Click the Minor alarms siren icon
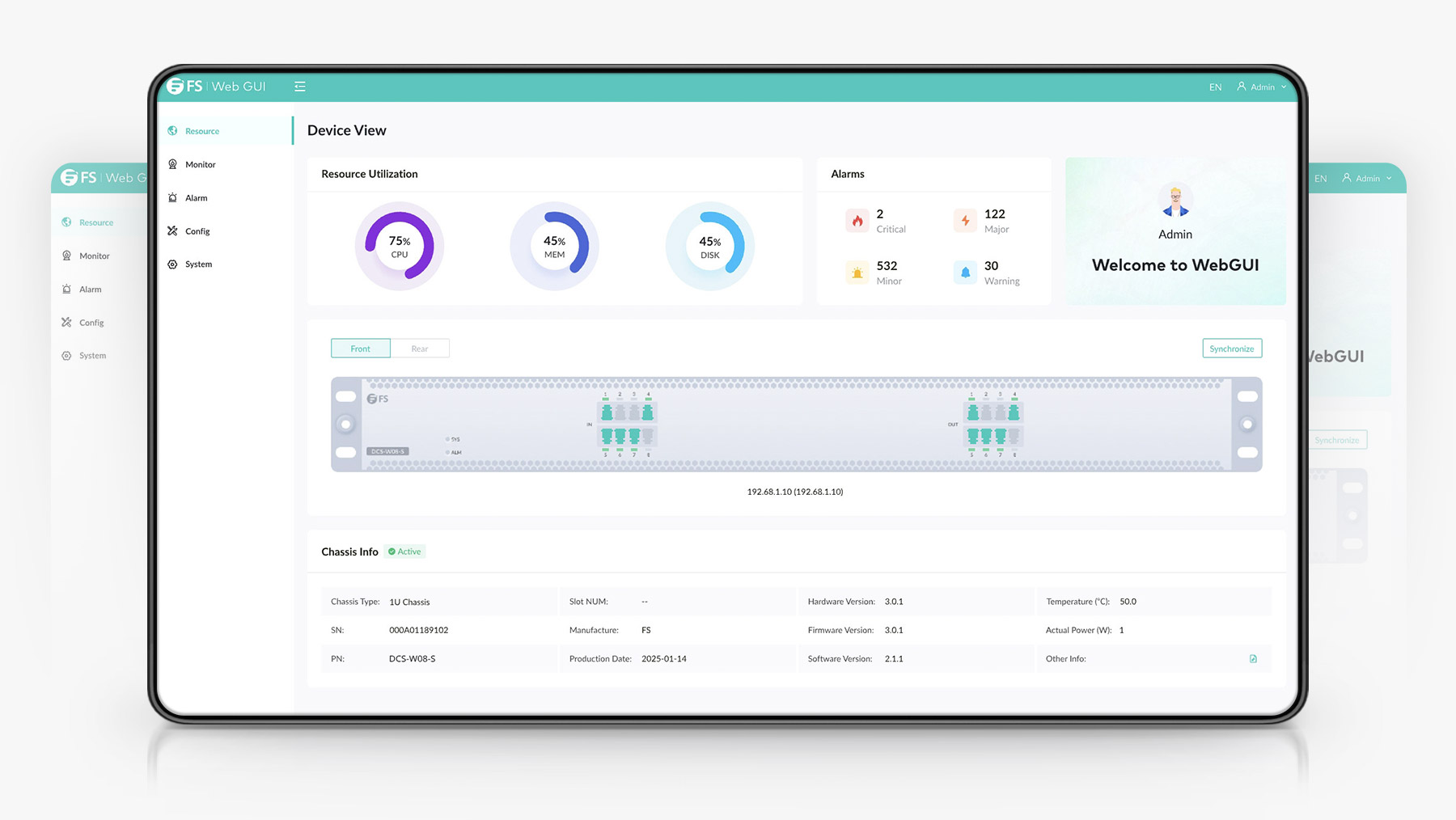Screen dimensions: 1456x820 click(x=857, y=273)
